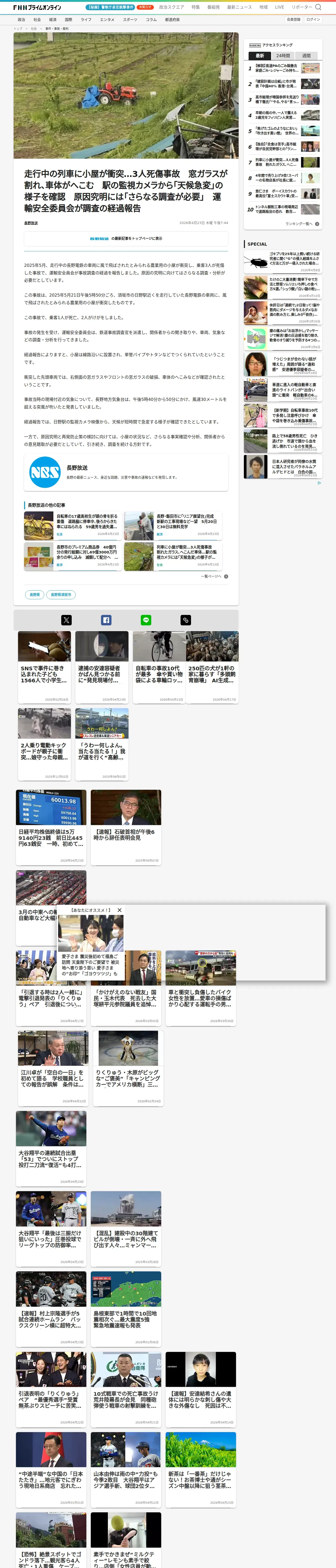The image size is (336, 1568).
Task: Click the 長野県須坂市 tag
Action: click(x=61, y=595)
